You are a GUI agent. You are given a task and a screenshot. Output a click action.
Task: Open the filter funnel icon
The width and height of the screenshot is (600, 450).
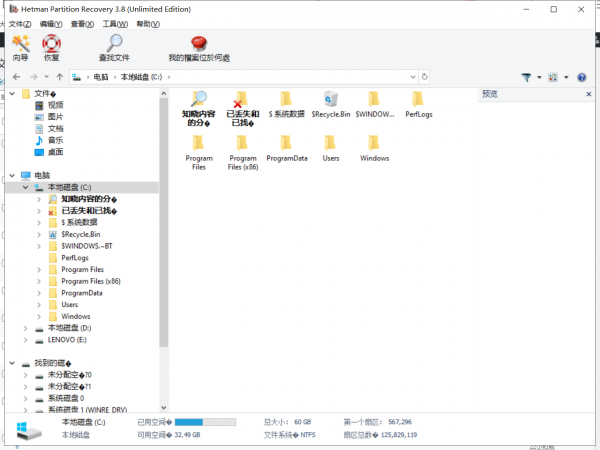tap(527, 77)
